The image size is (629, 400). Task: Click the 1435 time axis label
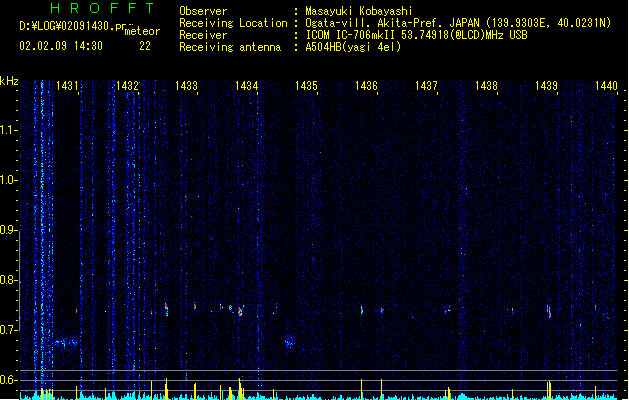point(306,86)
